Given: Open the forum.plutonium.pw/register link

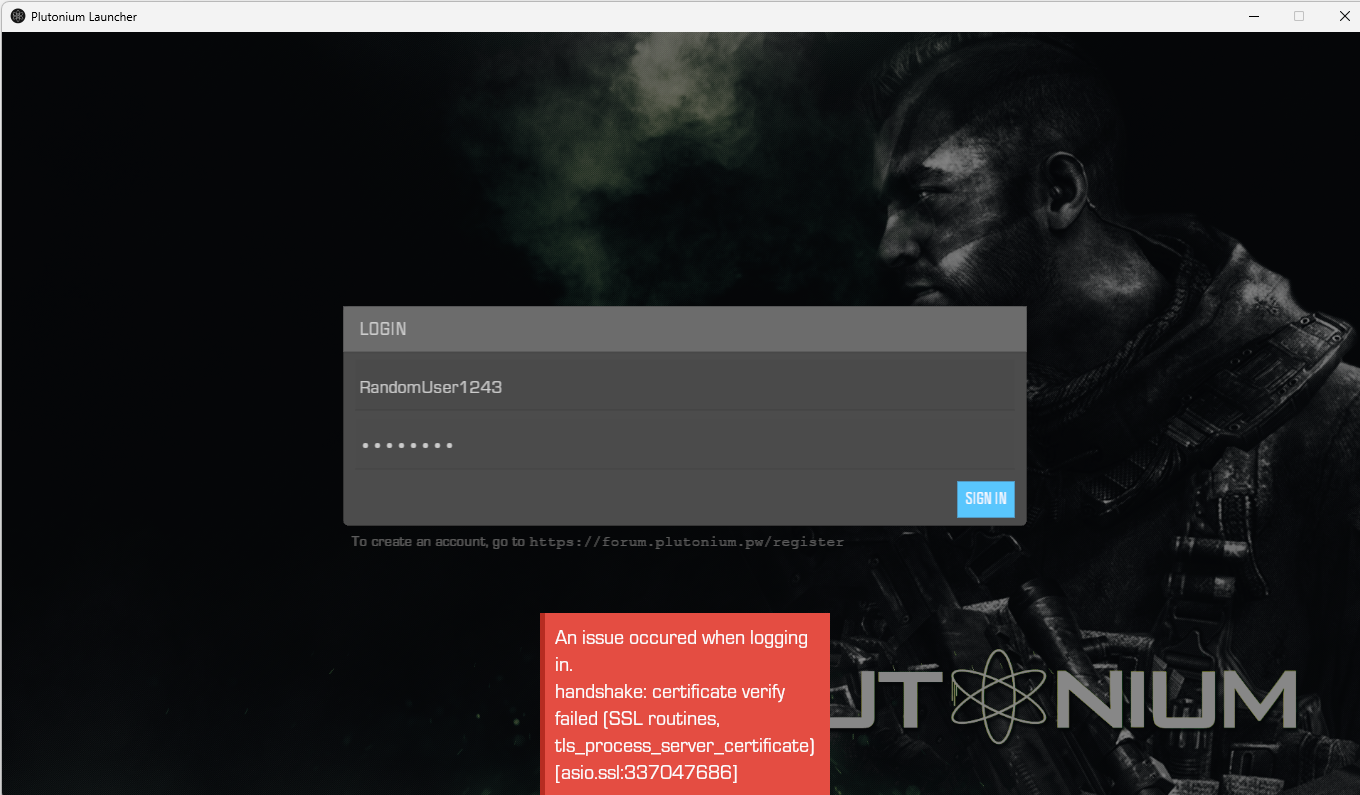Looking at the screenshot, I should 686,542.
